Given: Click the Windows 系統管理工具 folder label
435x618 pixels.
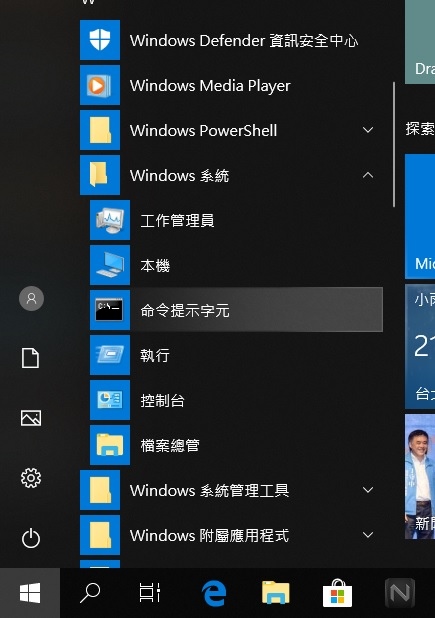Looking at the screenshot, I should tap(209, 491).
